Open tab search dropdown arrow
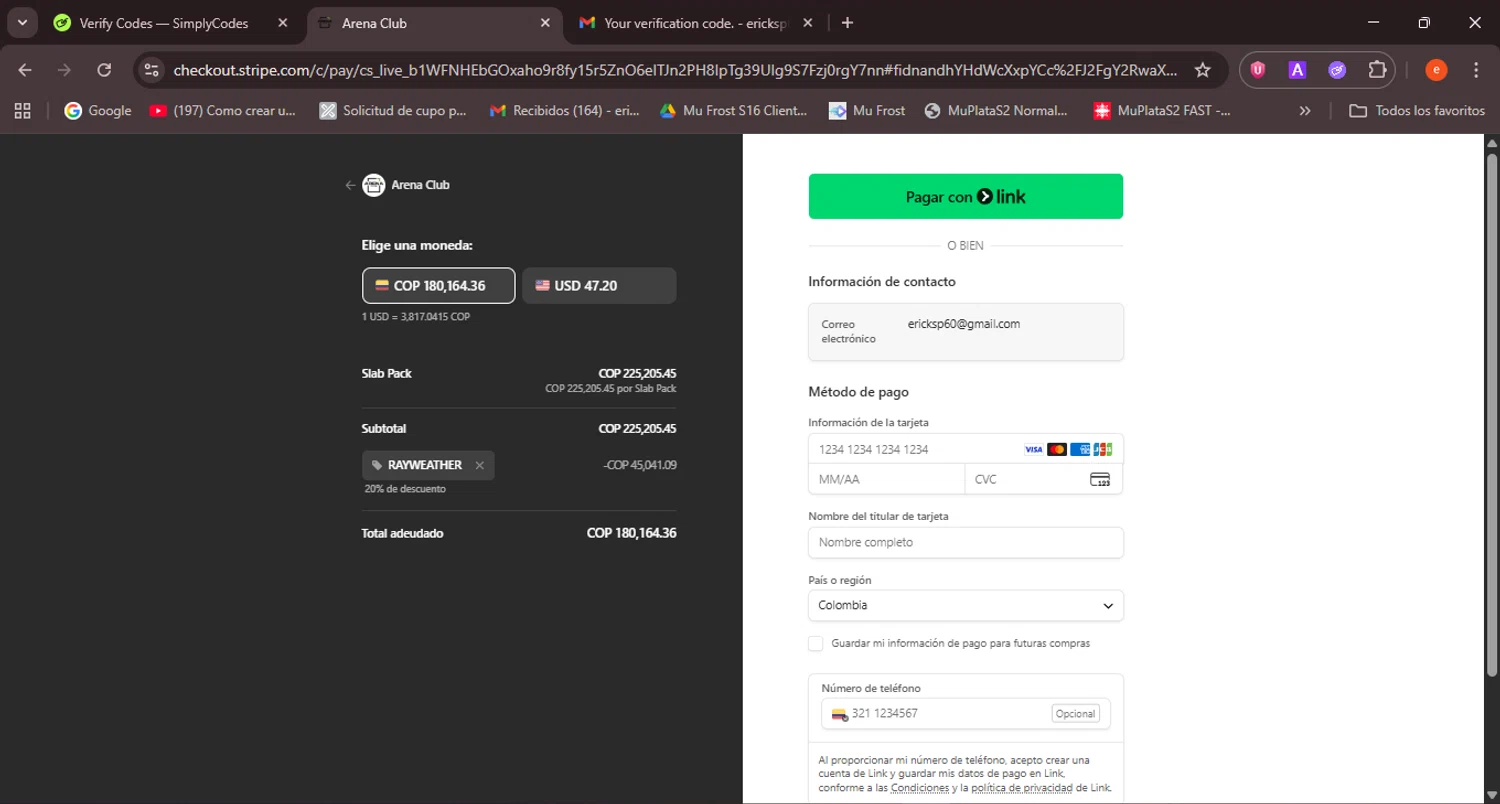This screenshot has width=1500, height=804. click(22, 23)
